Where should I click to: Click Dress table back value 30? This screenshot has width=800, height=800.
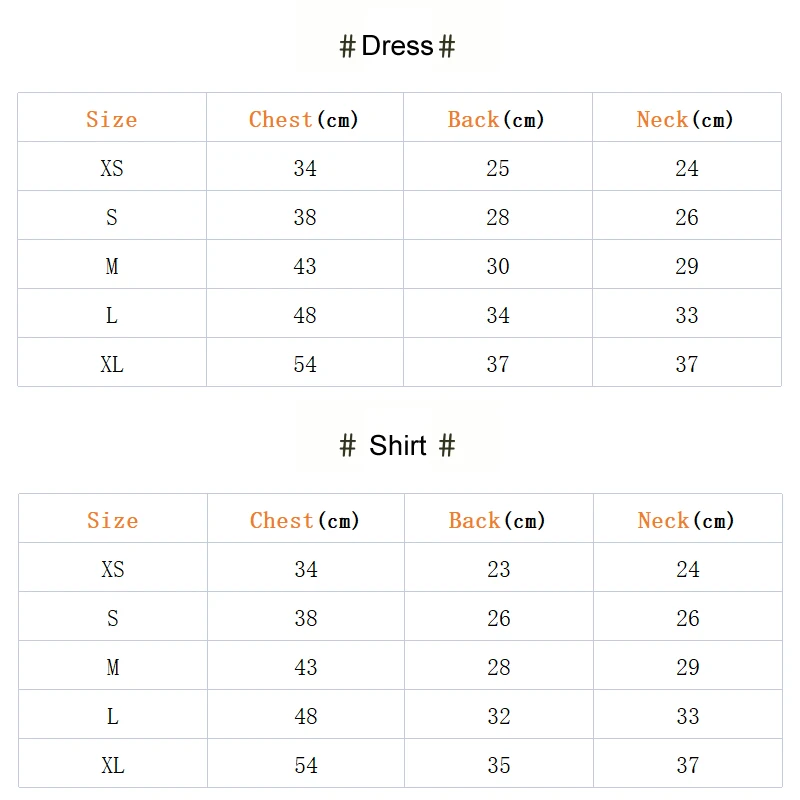pyautogui.click(x=497, y=266)
